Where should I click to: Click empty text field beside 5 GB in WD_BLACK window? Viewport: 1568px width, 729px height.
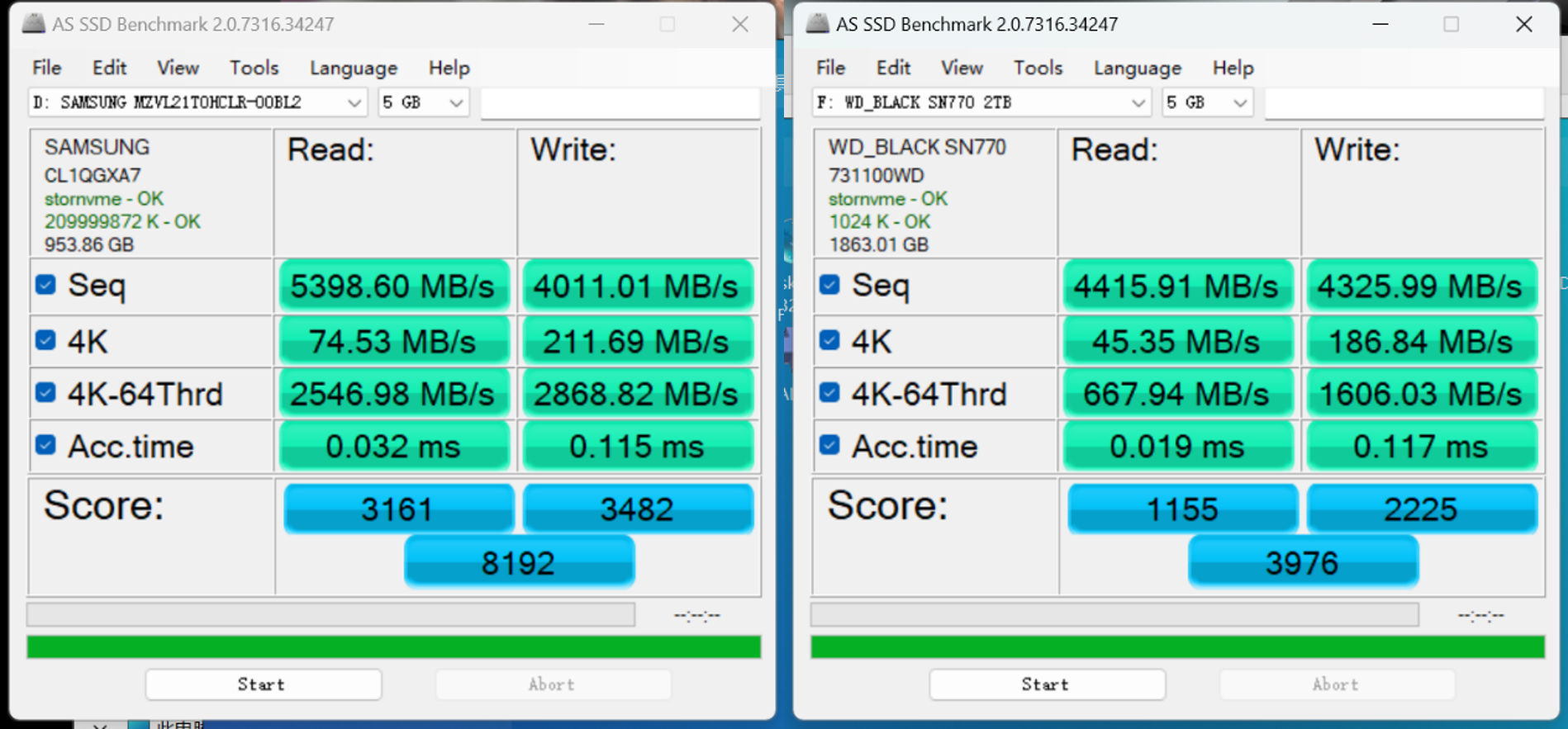click(x=1404, y=102)
